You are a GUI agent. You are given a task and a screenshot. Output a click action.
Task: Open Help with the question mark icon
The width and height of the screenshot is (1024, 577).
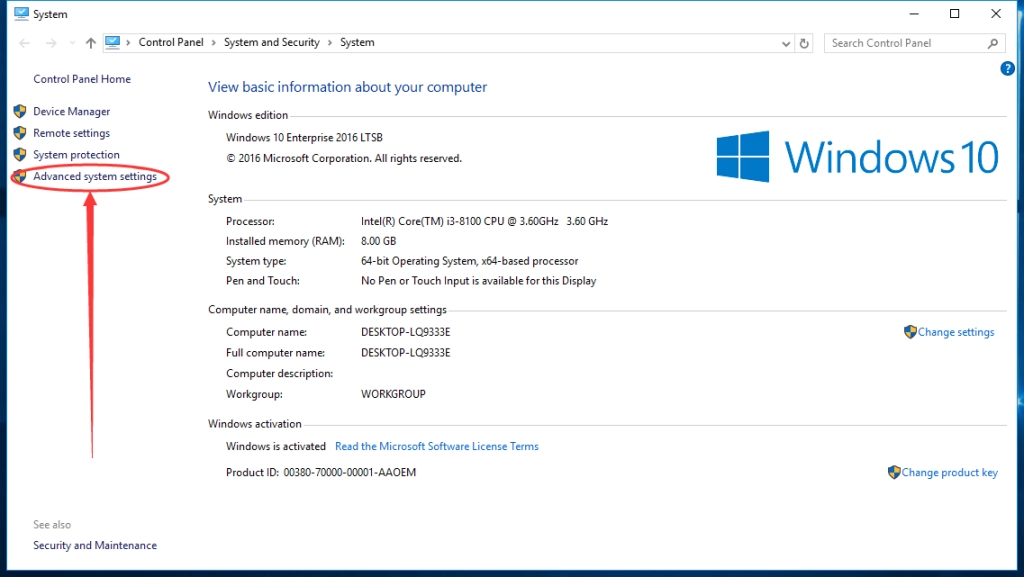(x=1008, y=69)
